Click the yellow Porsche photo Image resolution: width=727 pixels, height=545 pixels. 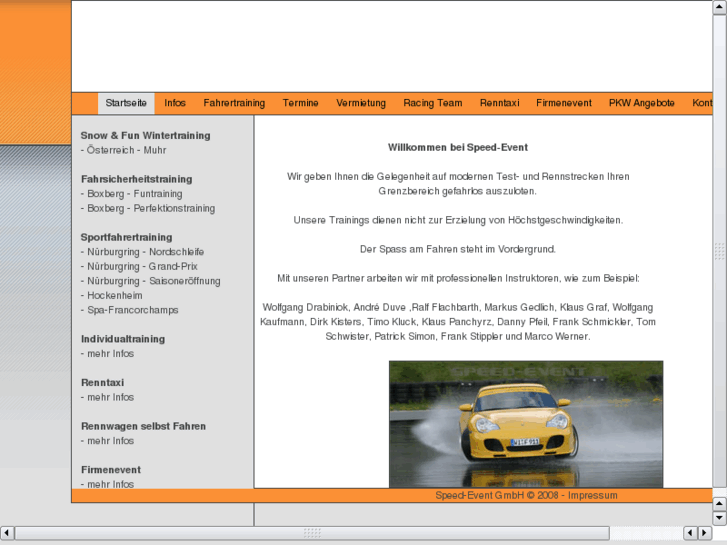(x=525, y=423)
